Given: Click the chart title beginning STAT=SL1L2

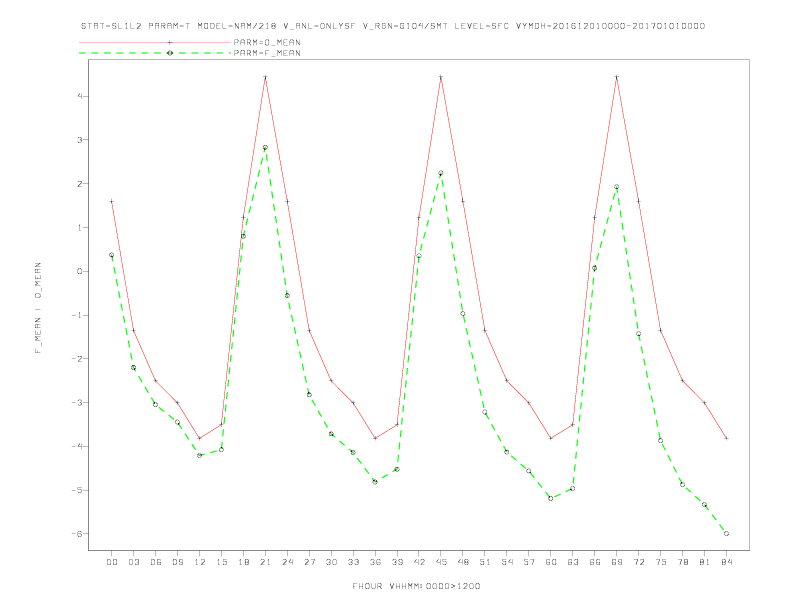Looking at the screenshot, I should 393,26.
